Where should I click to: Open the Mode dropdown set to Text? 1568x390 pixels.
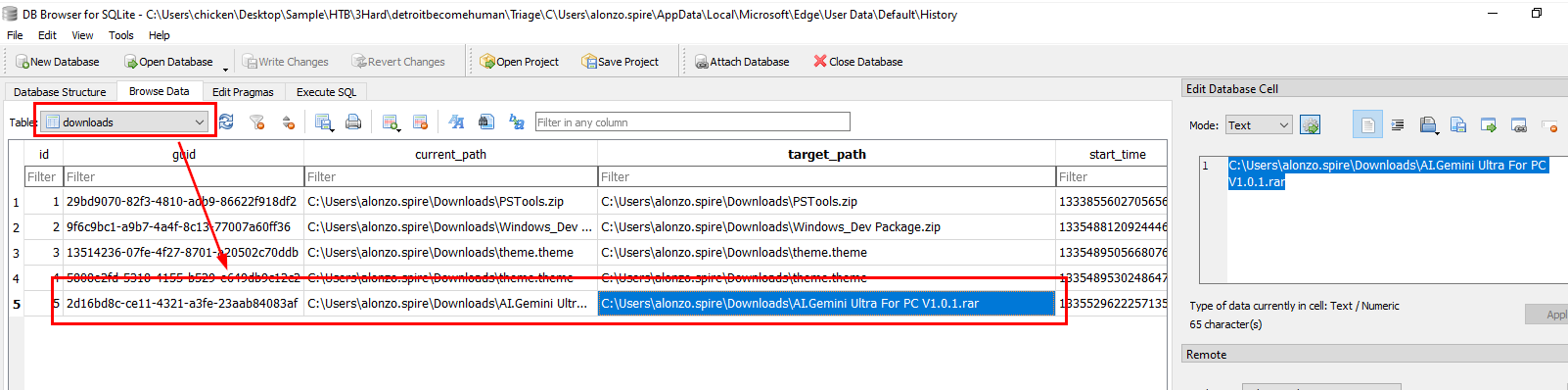pos(1259,125)
